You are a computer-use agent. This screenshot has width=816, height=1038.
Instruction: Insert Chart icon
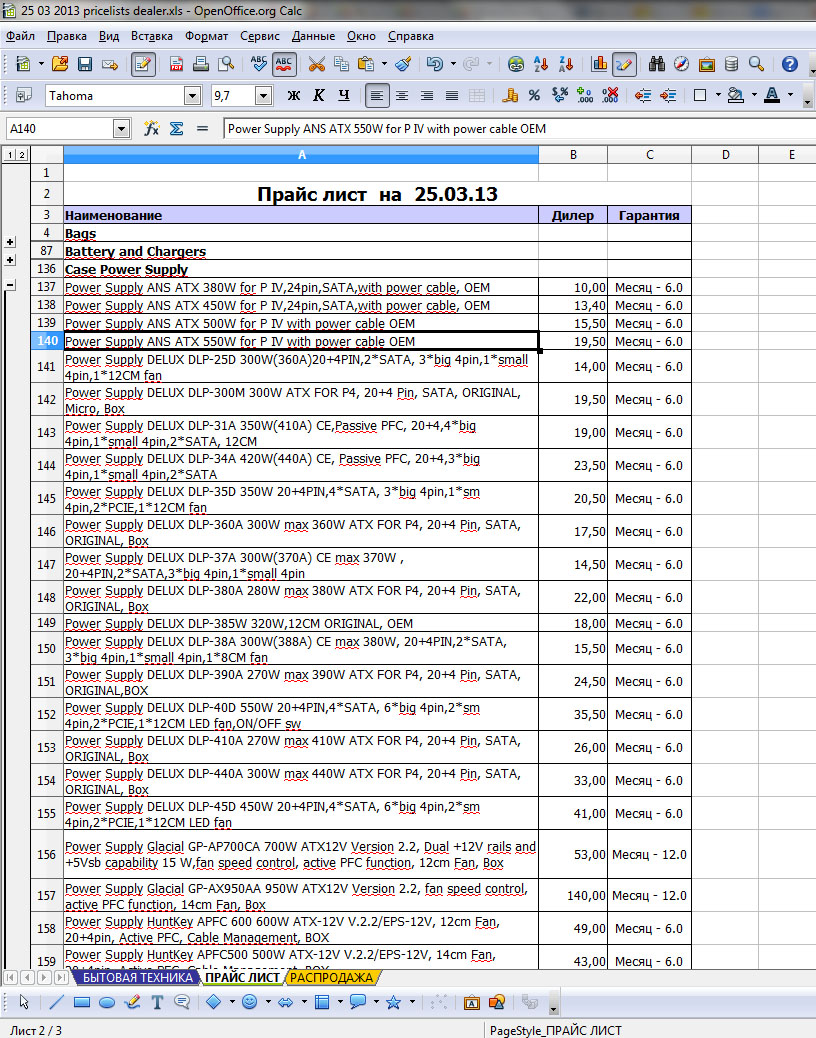[599, 64]
